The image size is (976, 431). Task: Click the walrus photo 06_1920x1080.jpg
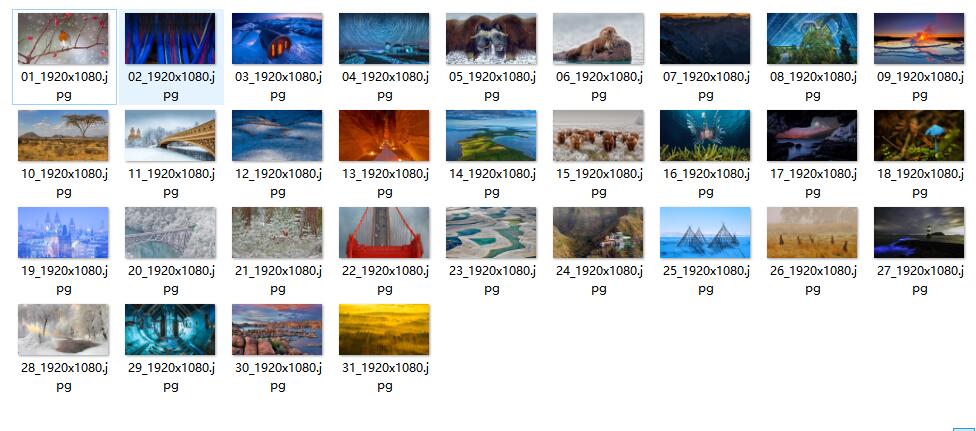pyautogui.click(x=598, y=39)
